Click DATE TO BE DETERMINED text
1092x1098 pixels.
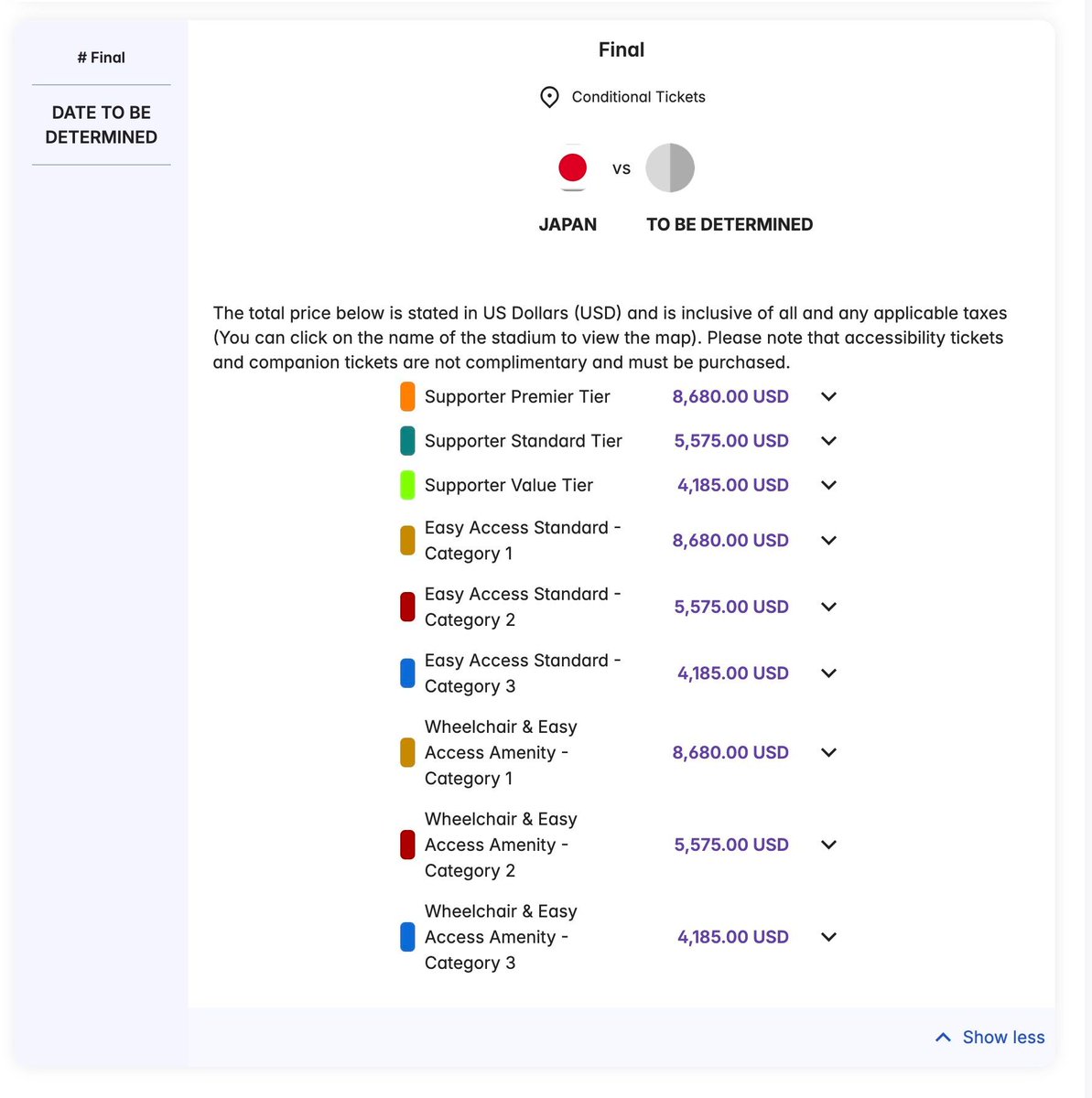coord(102,124)
